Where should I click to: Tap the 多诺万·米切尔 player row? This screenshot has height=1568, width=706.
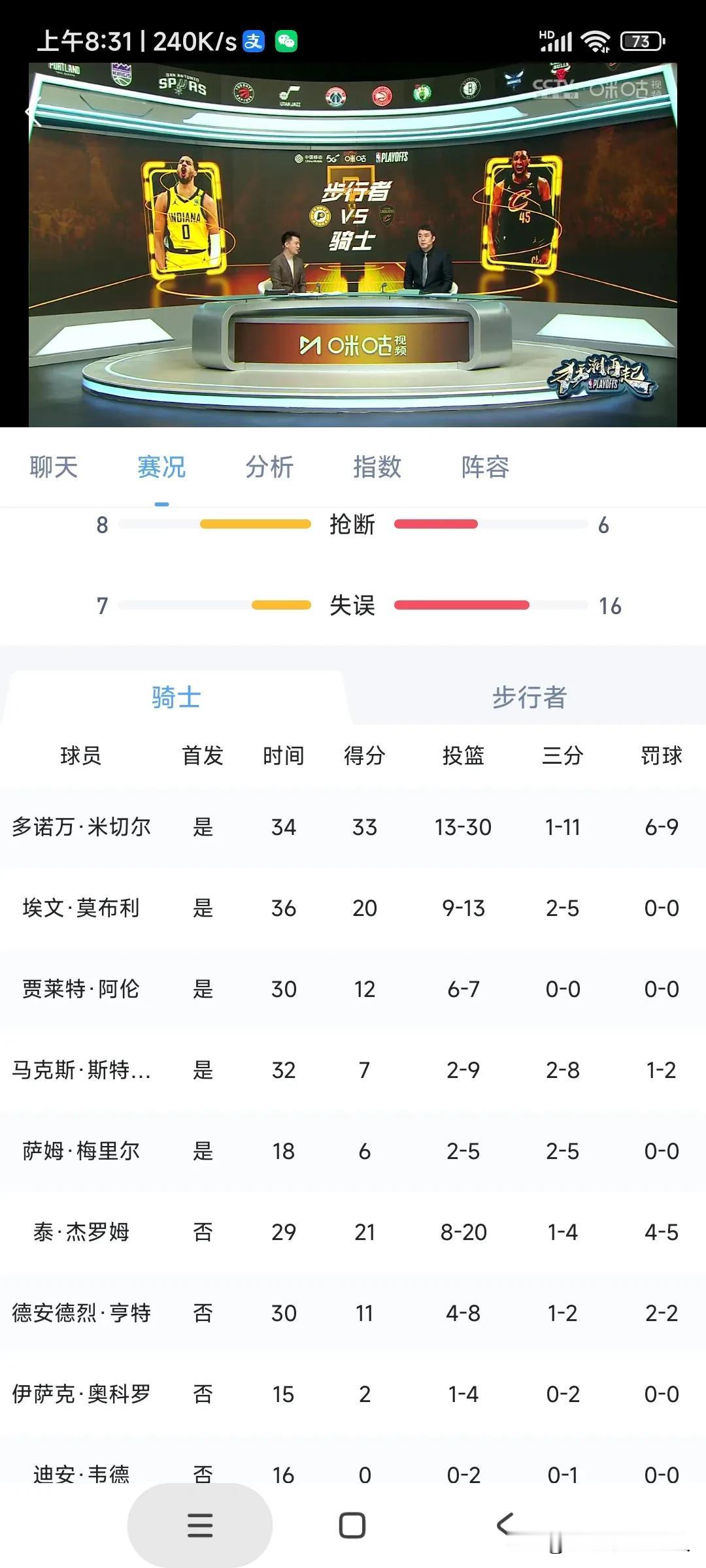[353, 827]
